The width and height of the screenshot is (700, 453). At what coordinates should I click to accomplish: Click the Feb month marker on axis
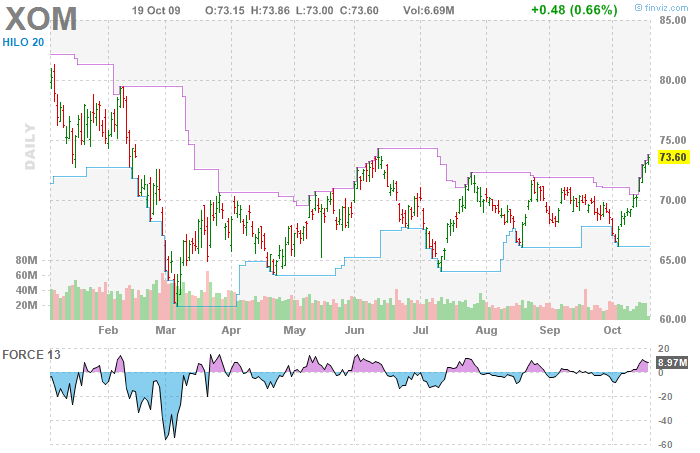click(x=107, y=329)
